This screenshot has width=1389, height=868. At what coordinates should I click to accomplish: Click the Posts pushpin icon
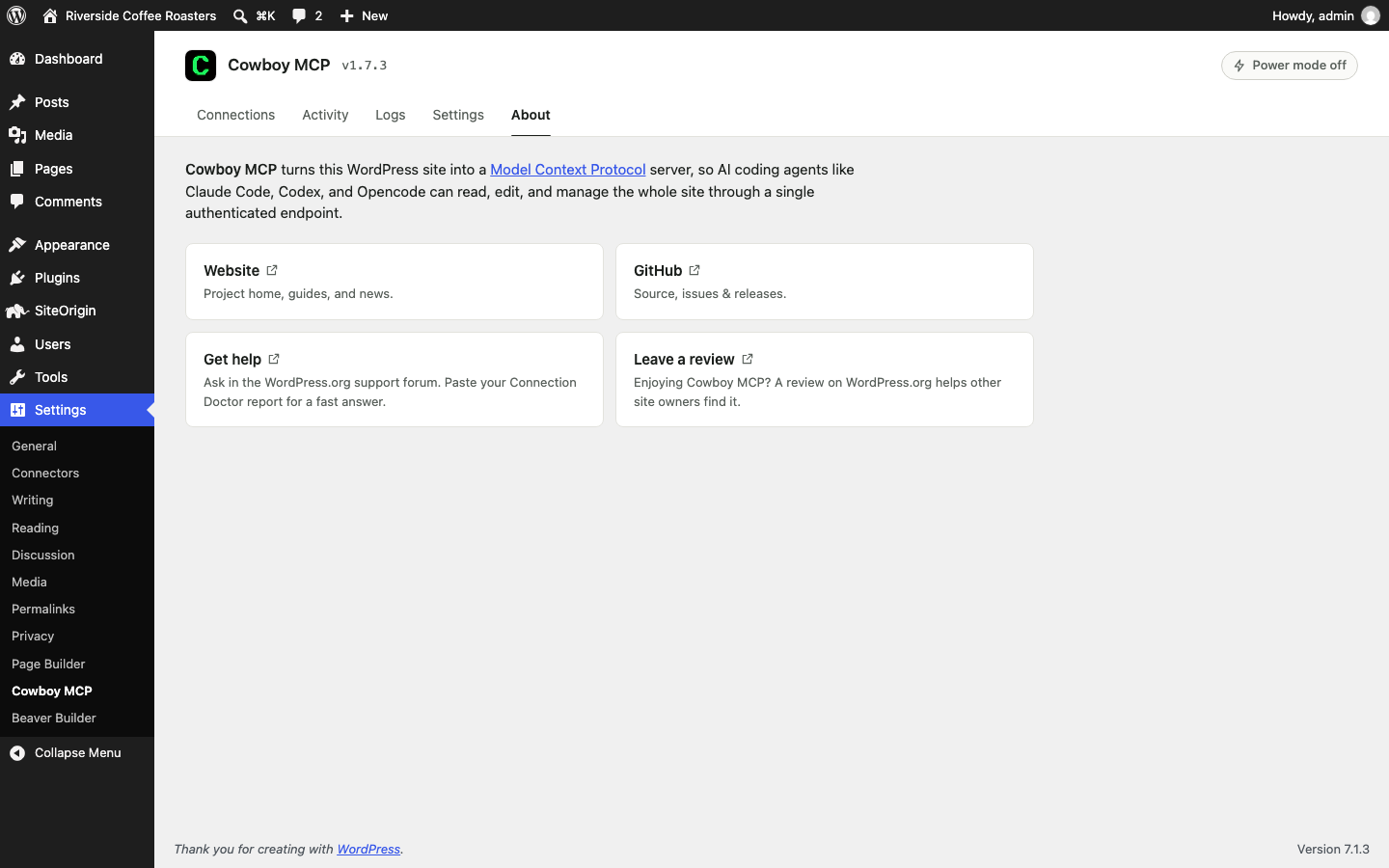pos(17,102)
